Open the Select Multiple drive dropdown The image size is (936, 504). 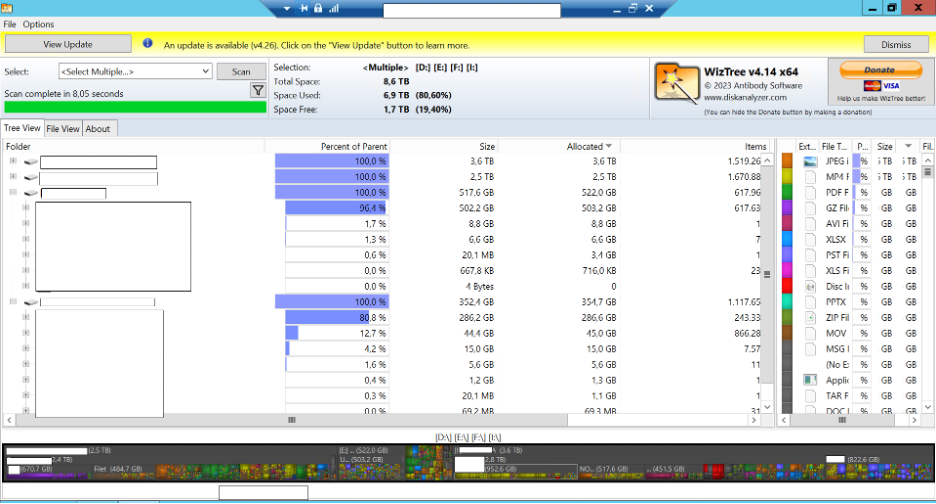135,72
